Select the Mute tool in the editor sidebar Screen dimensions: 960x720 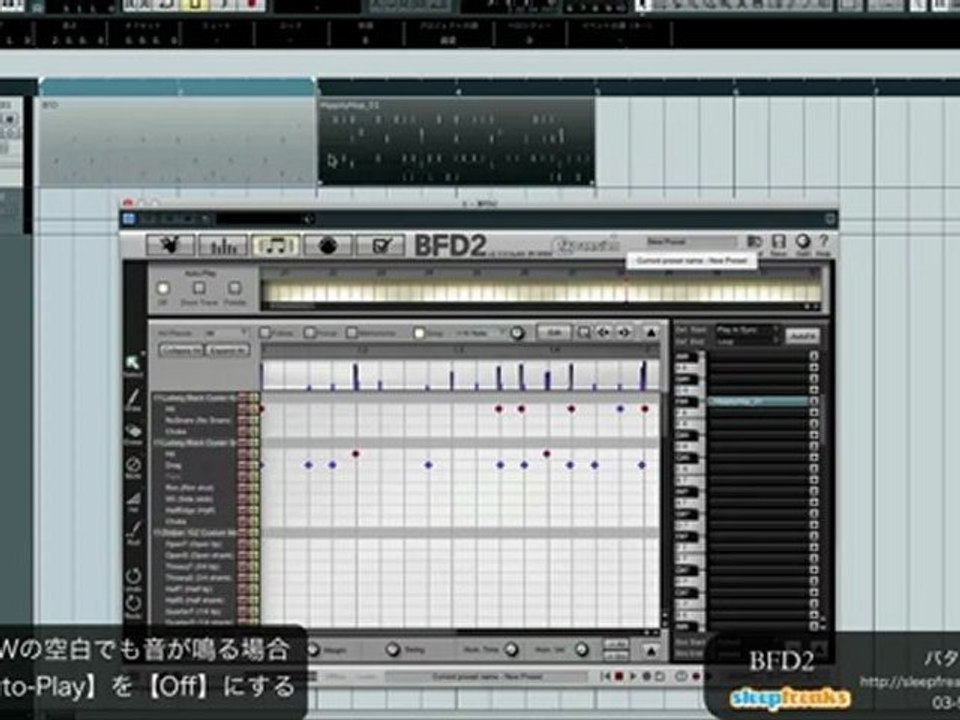(x=133, y=467)
